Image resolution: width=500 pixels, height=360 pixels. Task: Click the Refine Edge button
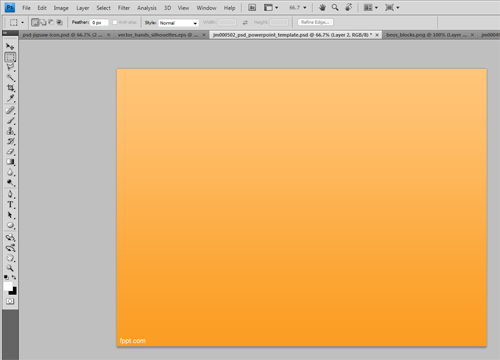[x=315, y=22]
